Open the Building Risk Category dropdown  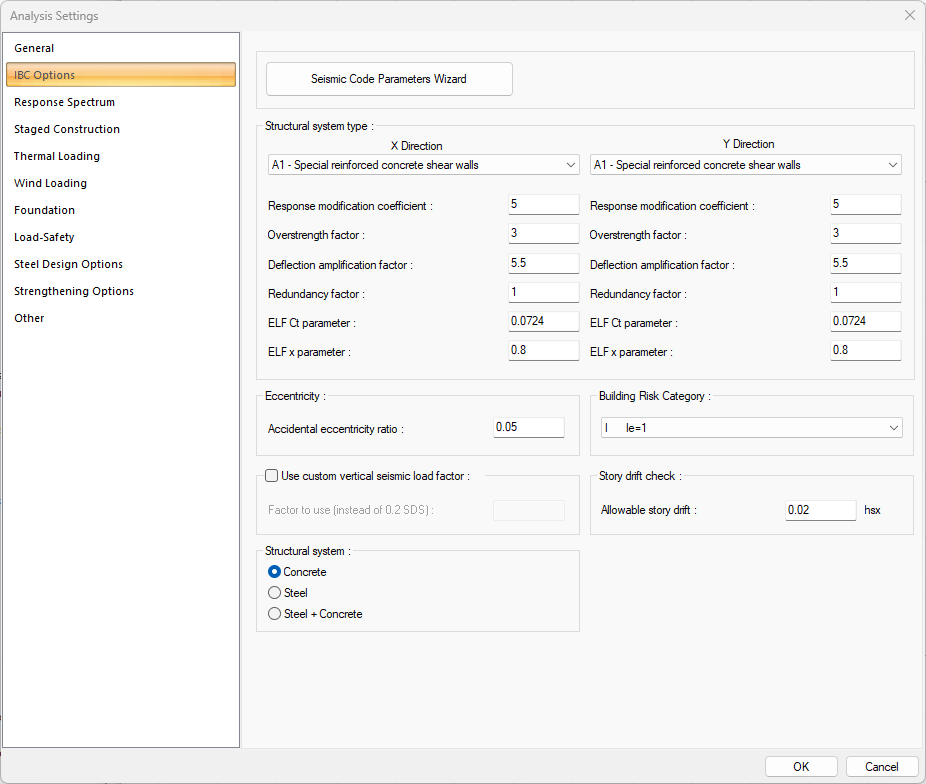point(751,427)
